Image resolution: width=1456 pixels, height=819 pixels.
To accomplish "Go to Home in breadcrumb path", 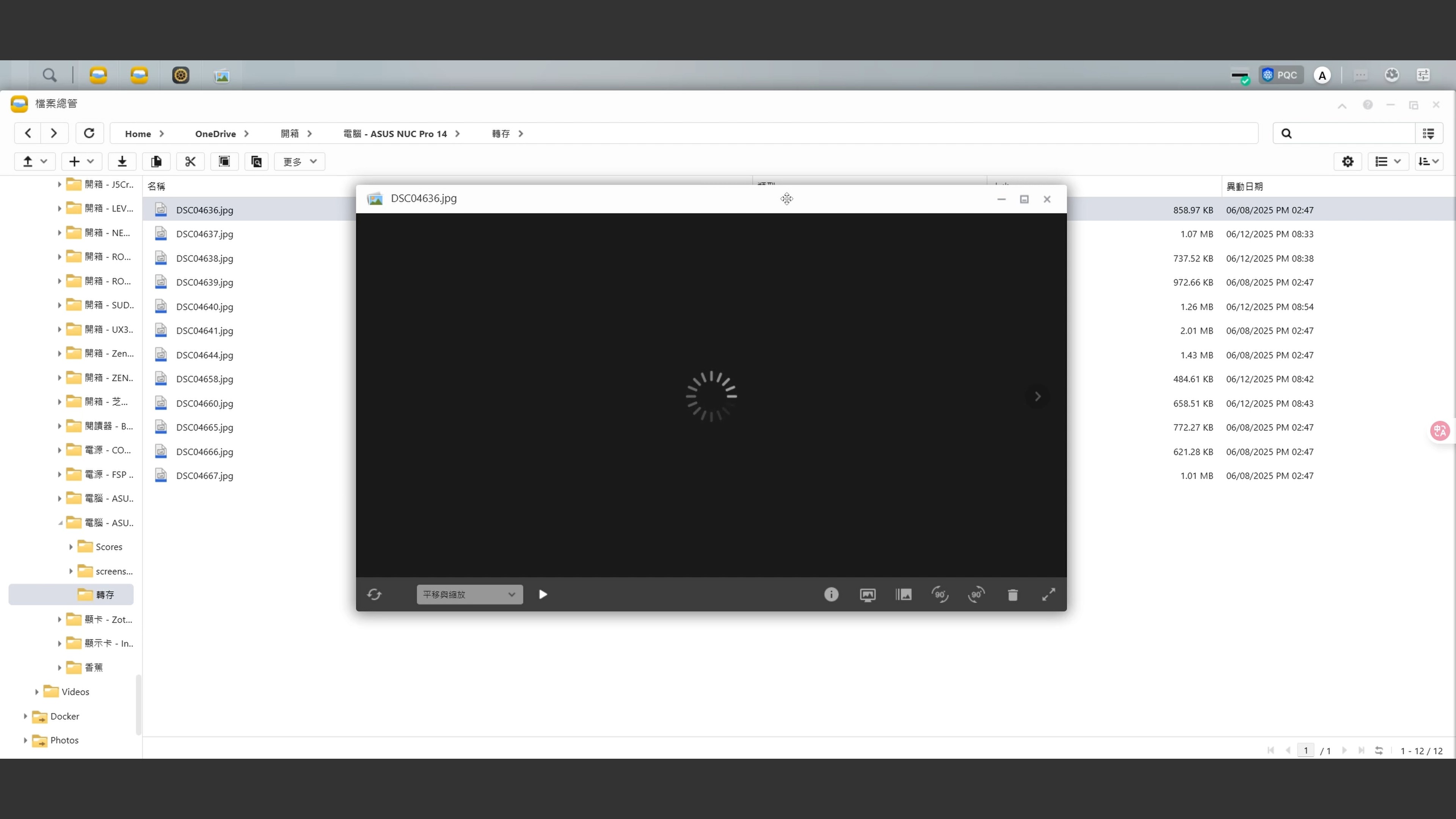I will click(x=138, y=134).
